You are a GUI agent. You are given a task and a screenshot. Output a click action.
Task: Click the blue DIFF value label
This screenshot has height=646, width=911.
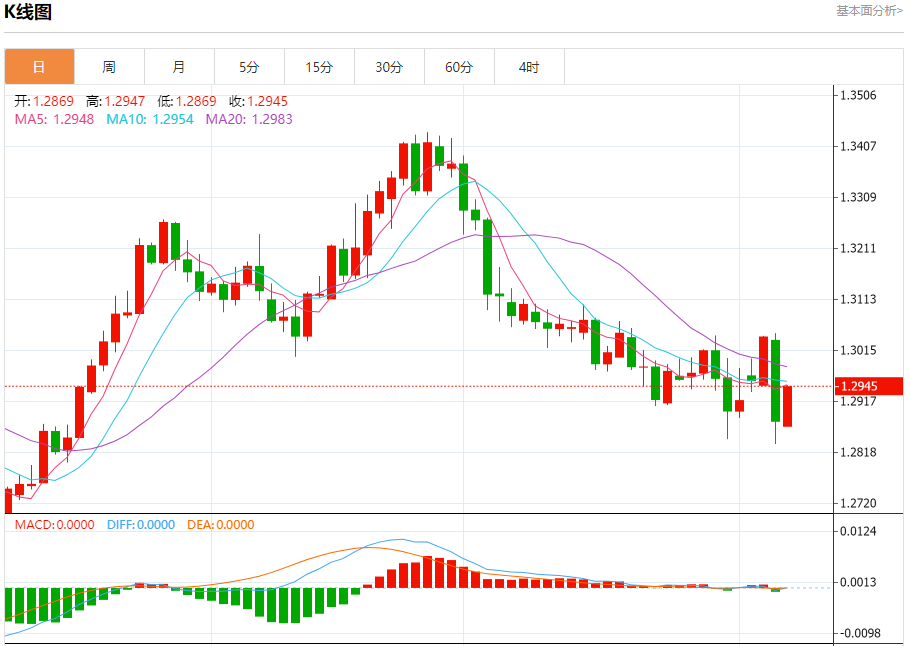pyautogui.click(x=140, y=524)
